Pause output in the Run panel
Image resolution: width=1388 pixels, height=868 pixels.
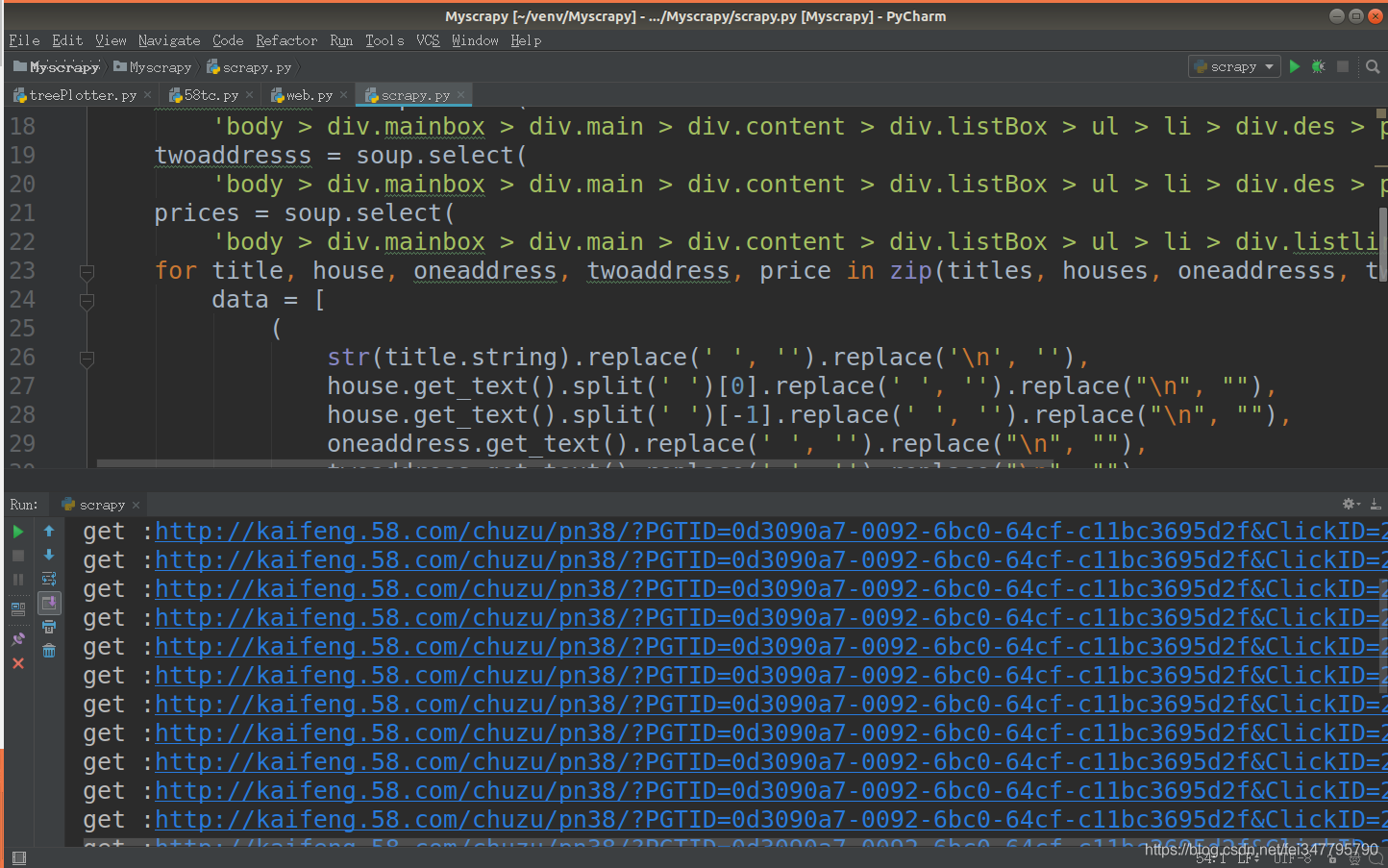[x=18, y=580]
